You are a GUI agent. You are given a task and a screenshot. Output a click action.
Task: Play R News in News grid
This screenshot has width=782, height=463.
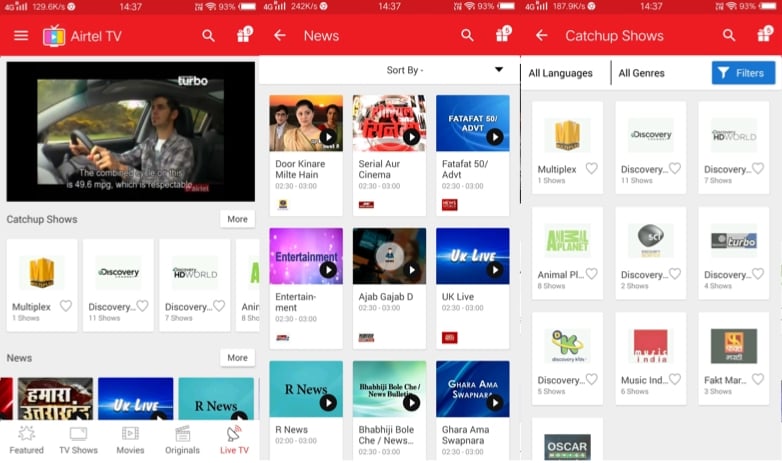(x=328, y=403)
